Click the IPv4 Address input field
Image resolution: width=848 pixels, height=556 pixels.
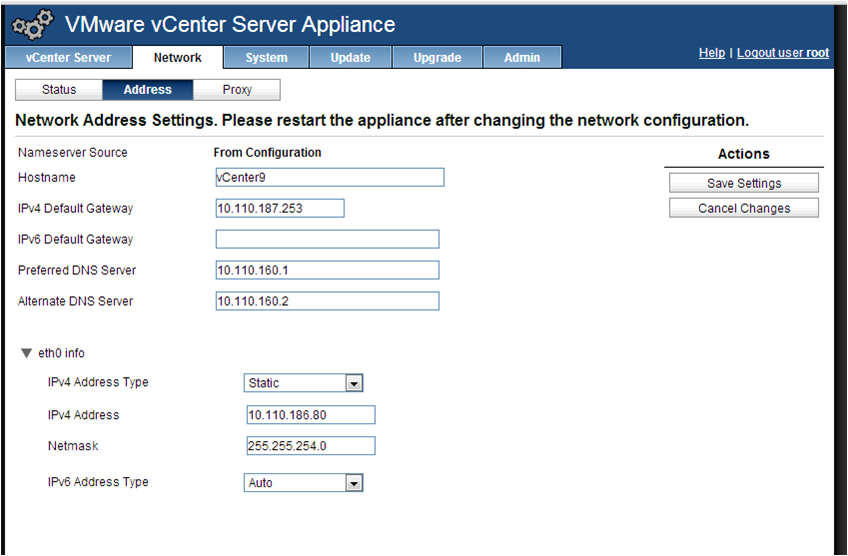[310, 415]
